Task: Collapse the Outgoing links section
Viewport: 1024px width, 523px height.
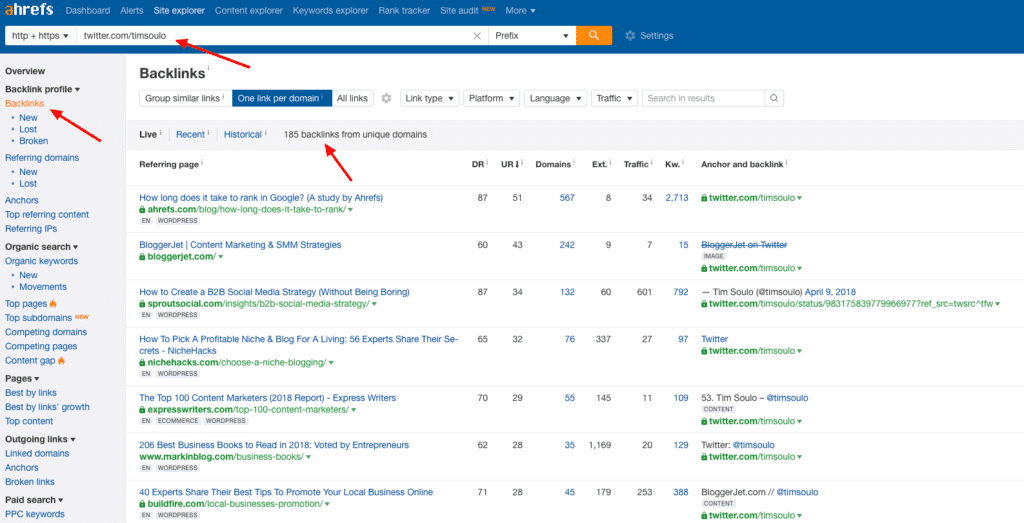Action: click(x=40, y=439)
